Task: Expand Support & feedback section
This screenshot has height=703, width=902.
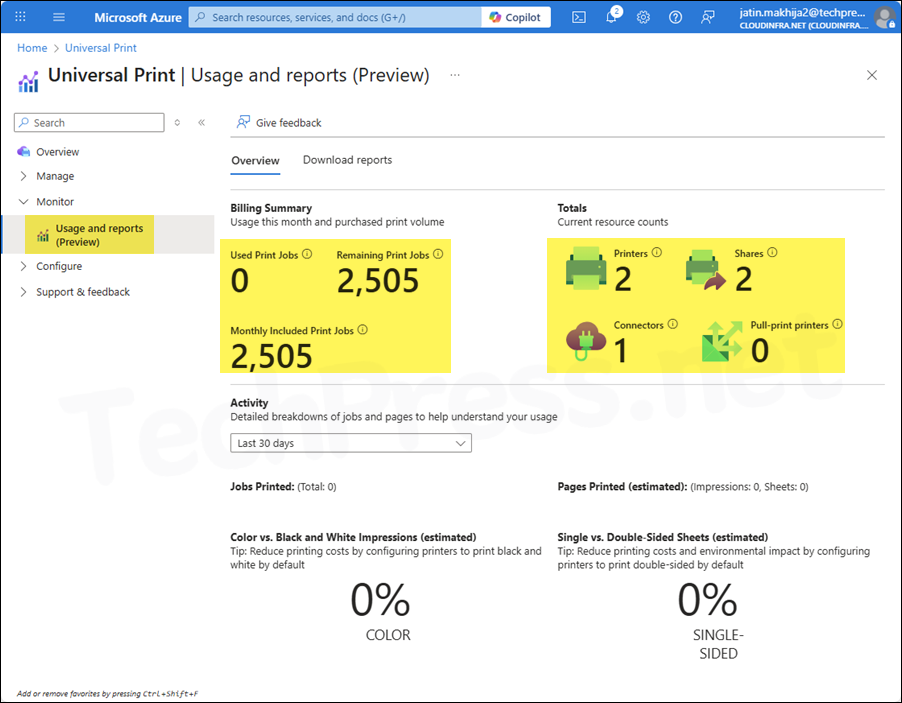Action: click(83, 292)
